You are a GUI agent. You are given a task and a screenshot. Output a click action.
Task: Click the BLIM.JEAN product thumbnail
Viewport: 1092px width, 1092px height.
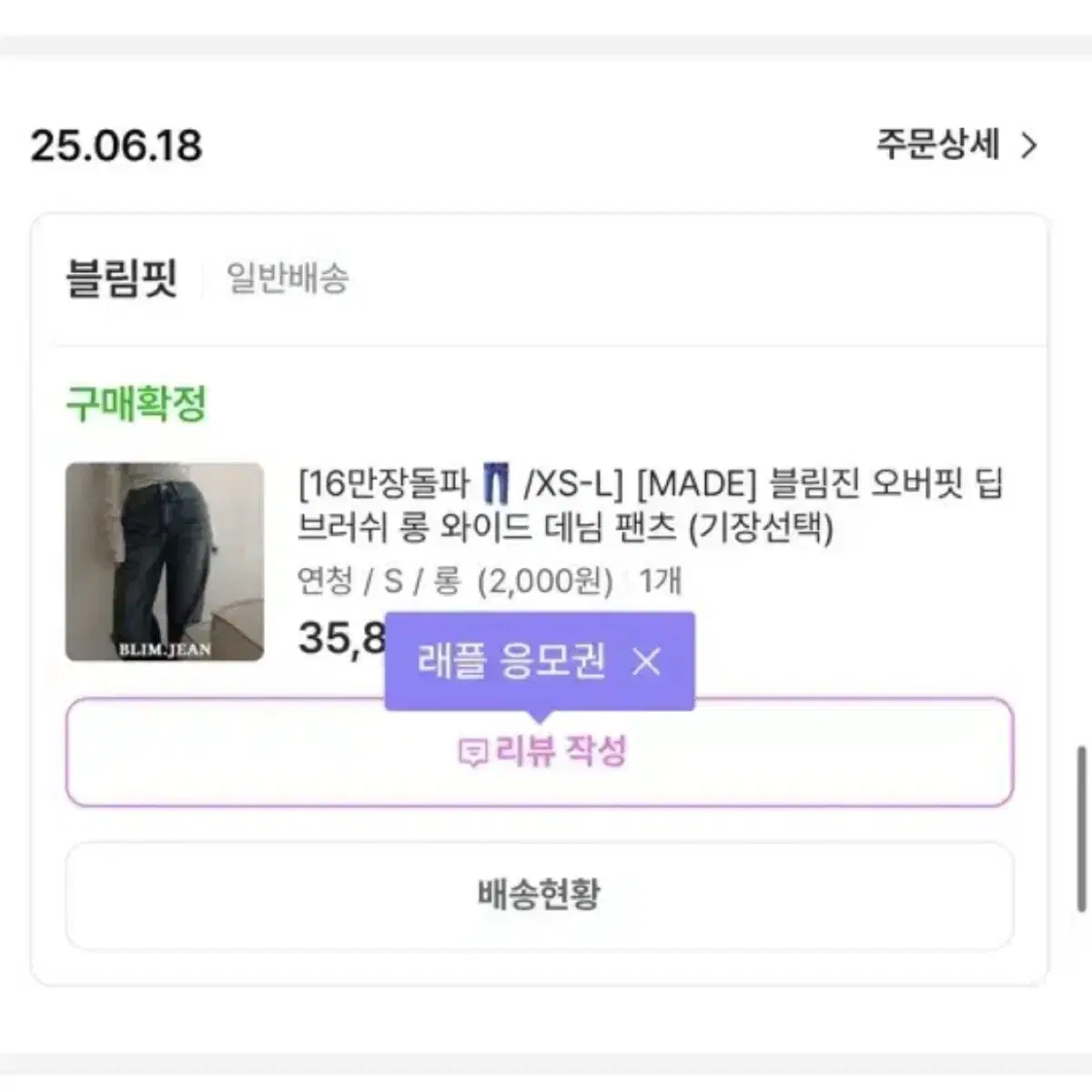pyautogui.click(x=164, y=561)
